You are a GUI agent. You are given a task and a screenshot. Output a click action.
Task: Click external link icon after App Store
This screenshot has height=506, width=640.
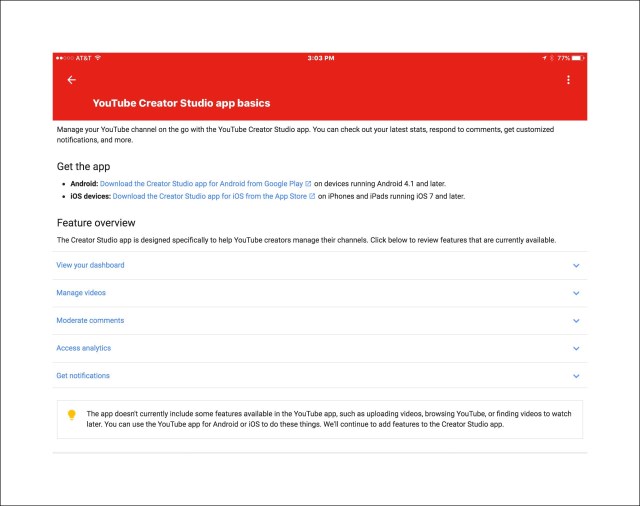coord(312,197)
